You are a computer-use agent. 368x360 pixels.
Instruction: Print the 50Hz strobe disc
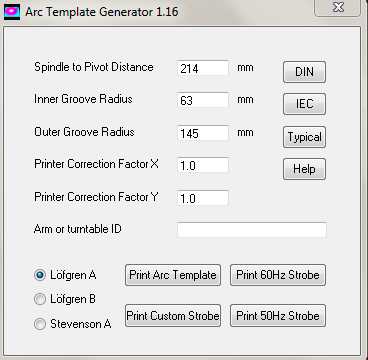278,315
